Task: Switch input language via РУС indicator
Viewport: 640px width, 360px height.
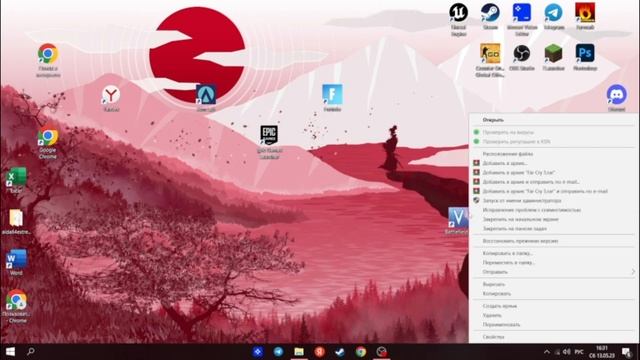Action: pyautogui.click(x=579, y=351)
